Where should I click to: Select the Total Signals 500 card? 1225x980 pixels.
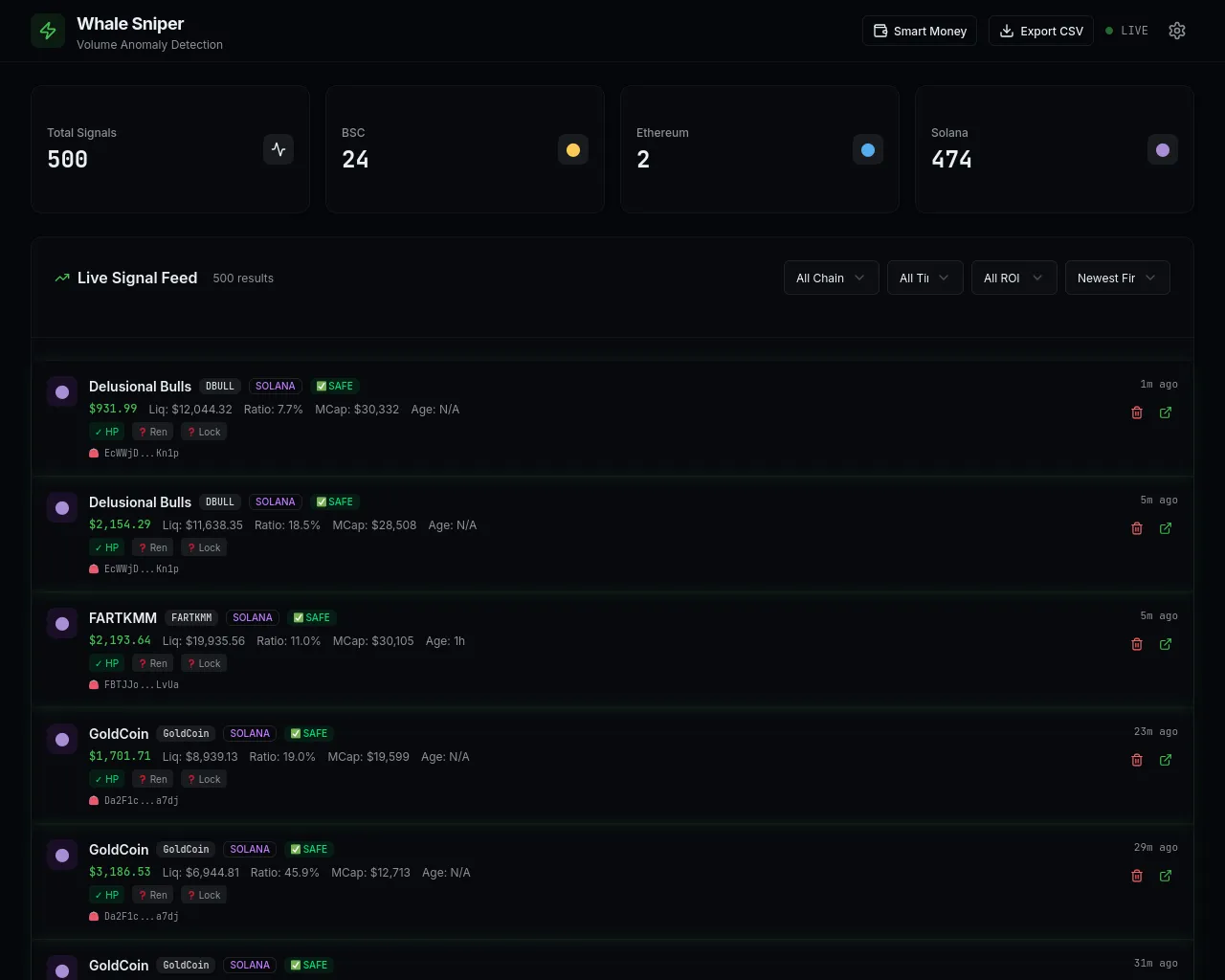(170, 149)
